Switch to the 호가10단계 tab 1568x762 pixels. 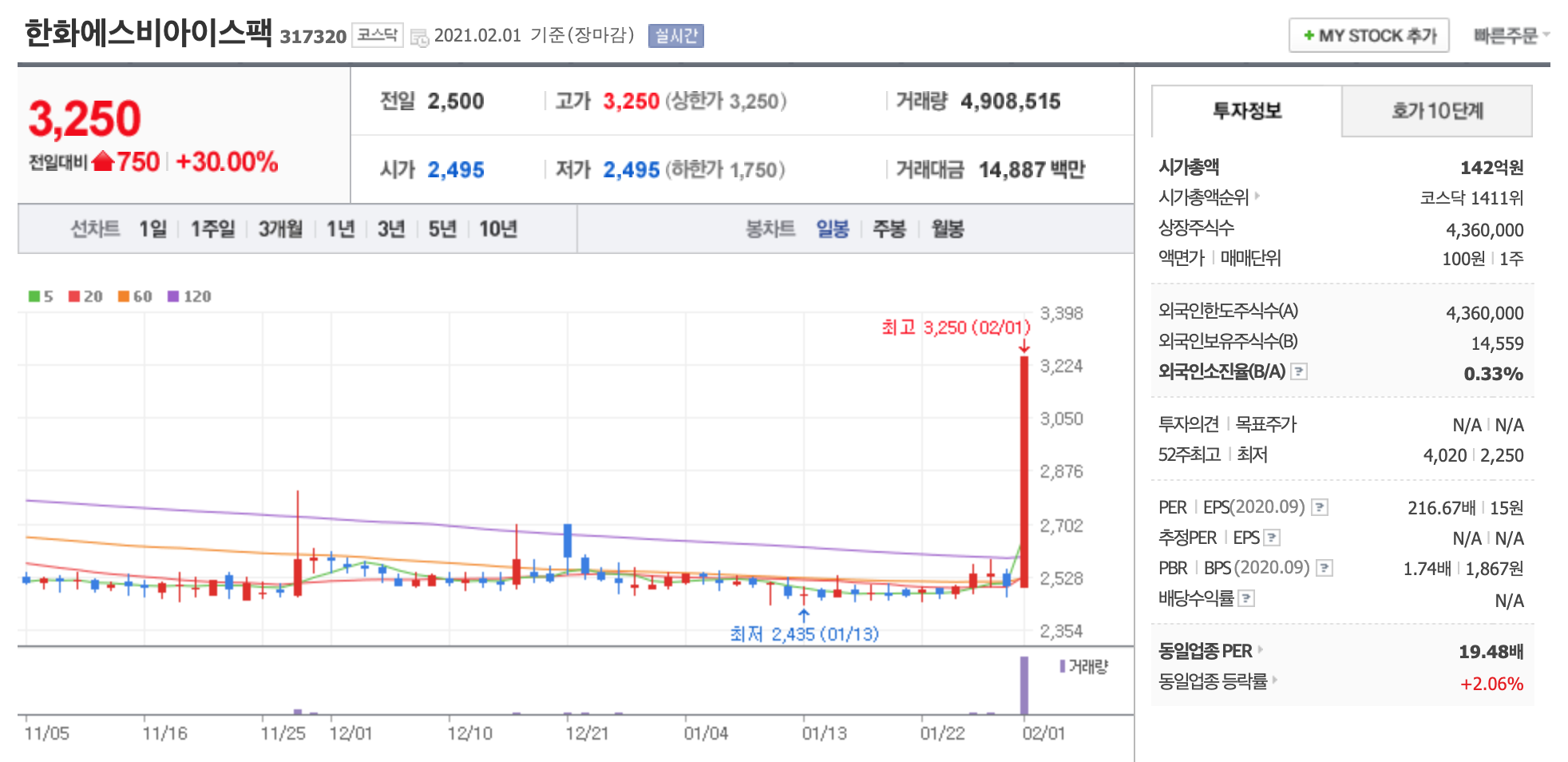pos(1437,111)
